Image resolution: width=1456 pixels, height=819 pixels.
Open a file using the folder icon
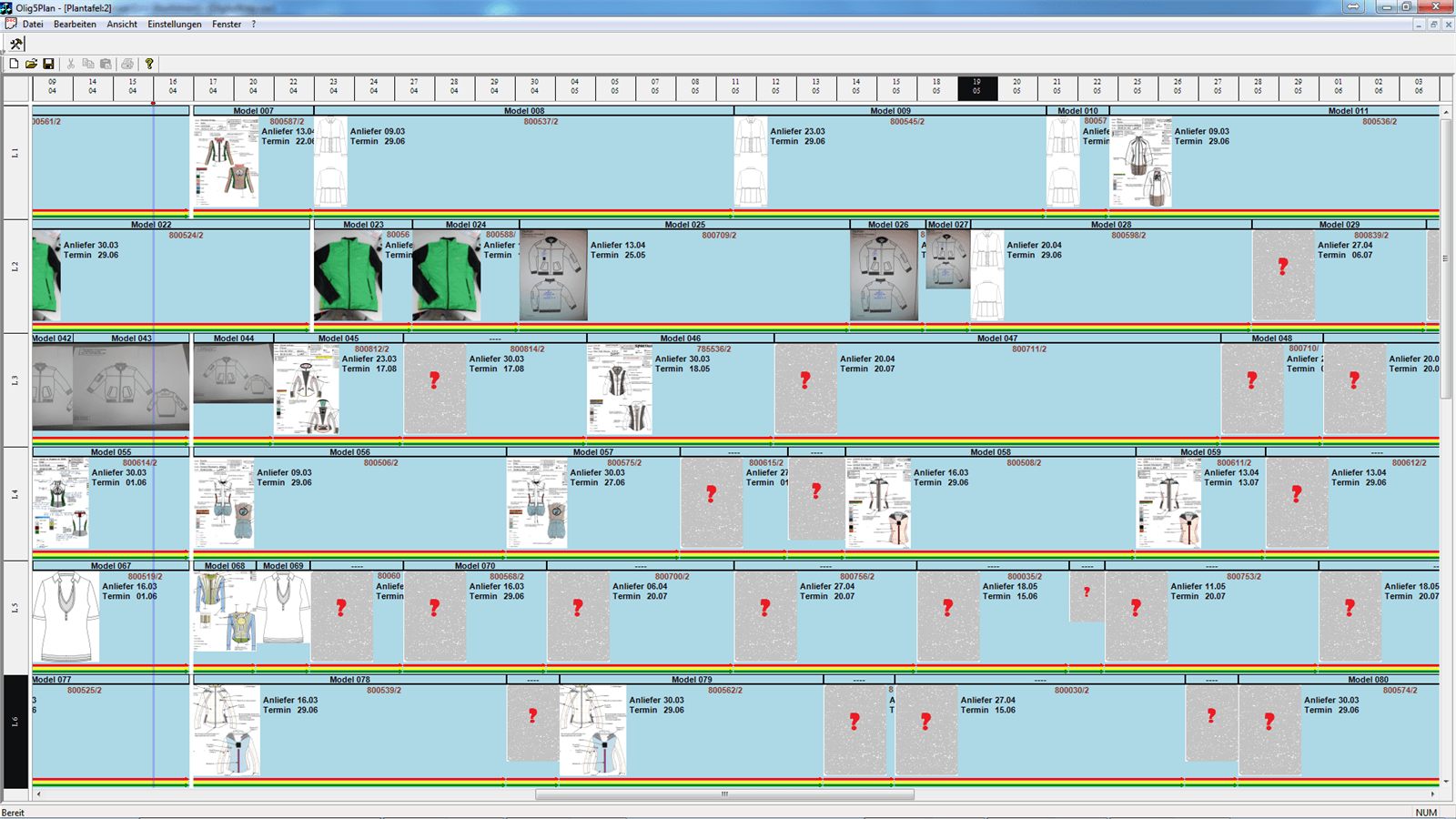pyautogui.click(x=31, y=64)
